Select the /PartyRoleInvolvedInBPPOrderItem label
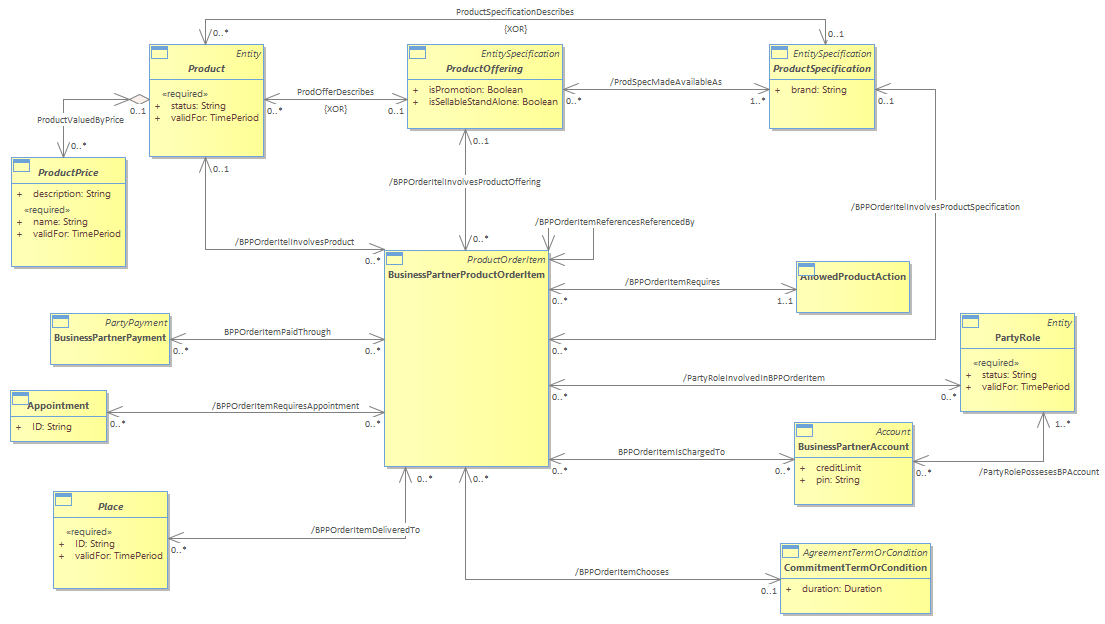 point(754,378)
